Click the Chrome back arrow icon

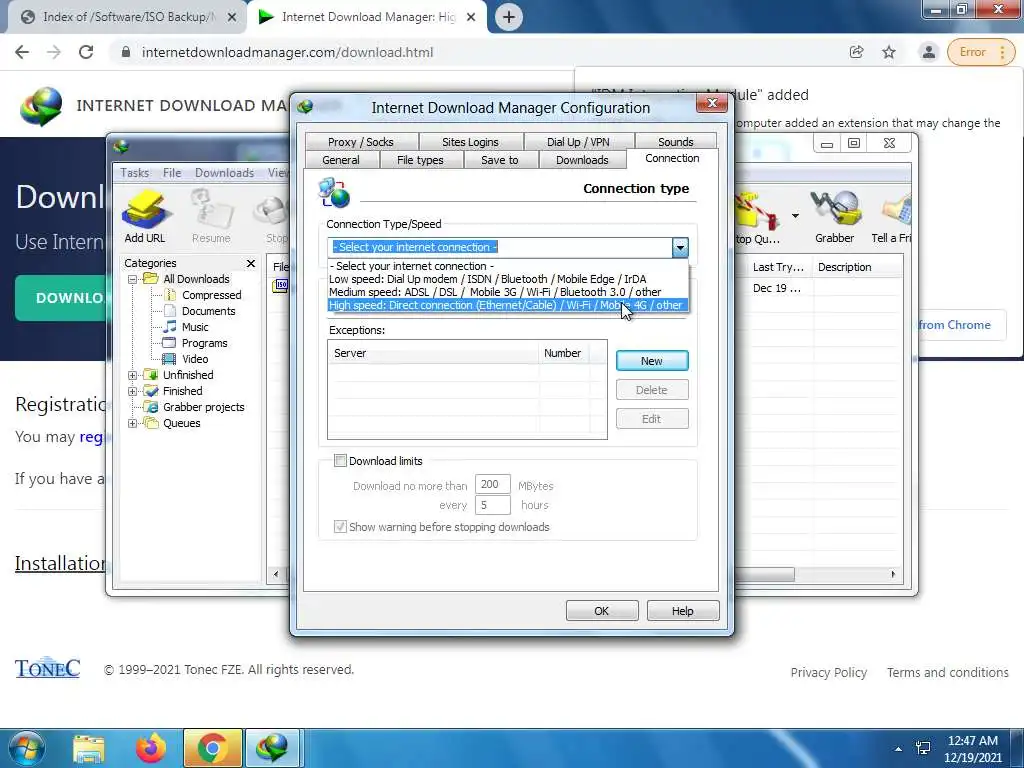pos(22,52)
